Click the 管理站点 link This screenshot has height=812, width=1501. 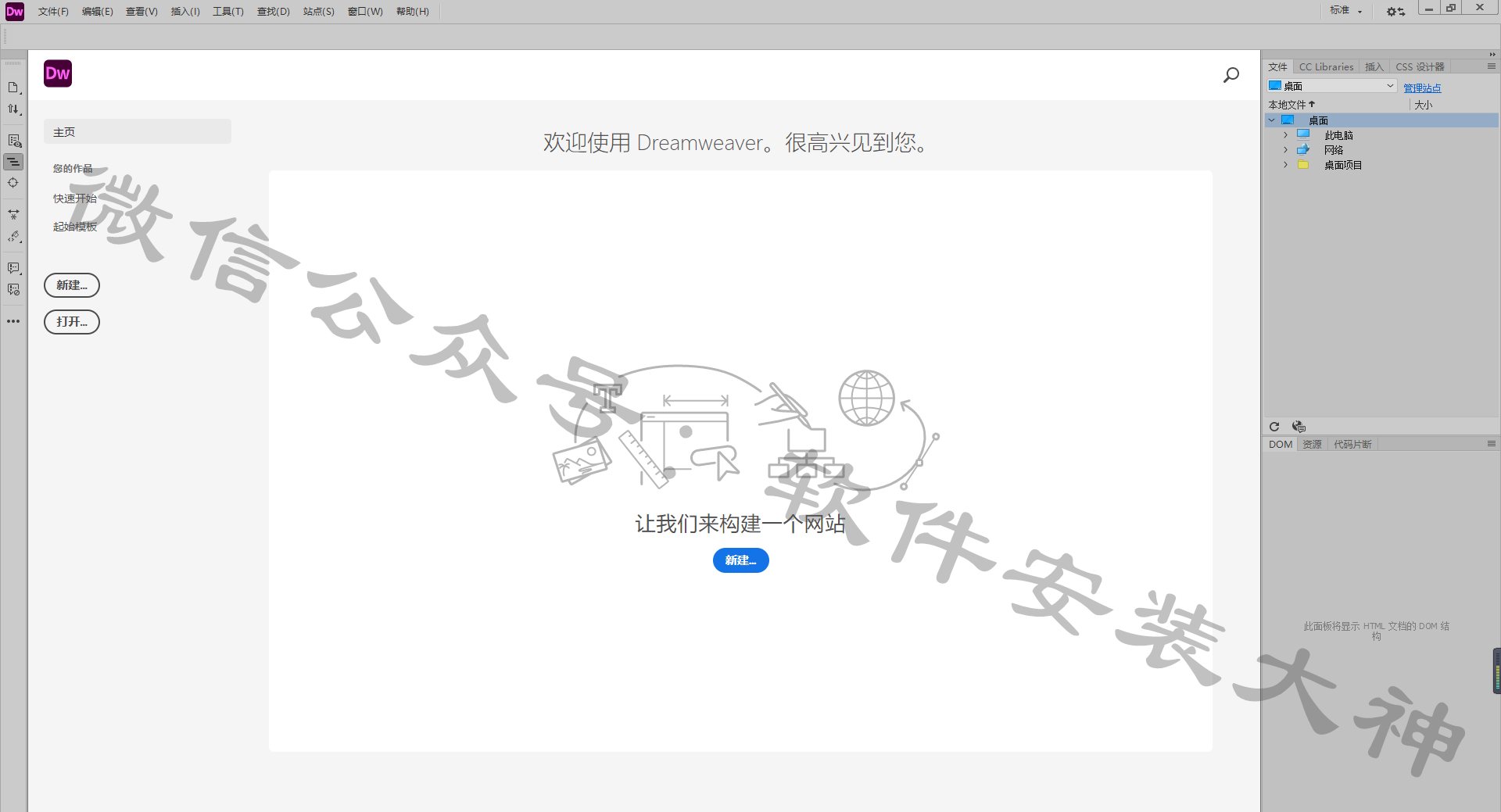click(1422, 88)
